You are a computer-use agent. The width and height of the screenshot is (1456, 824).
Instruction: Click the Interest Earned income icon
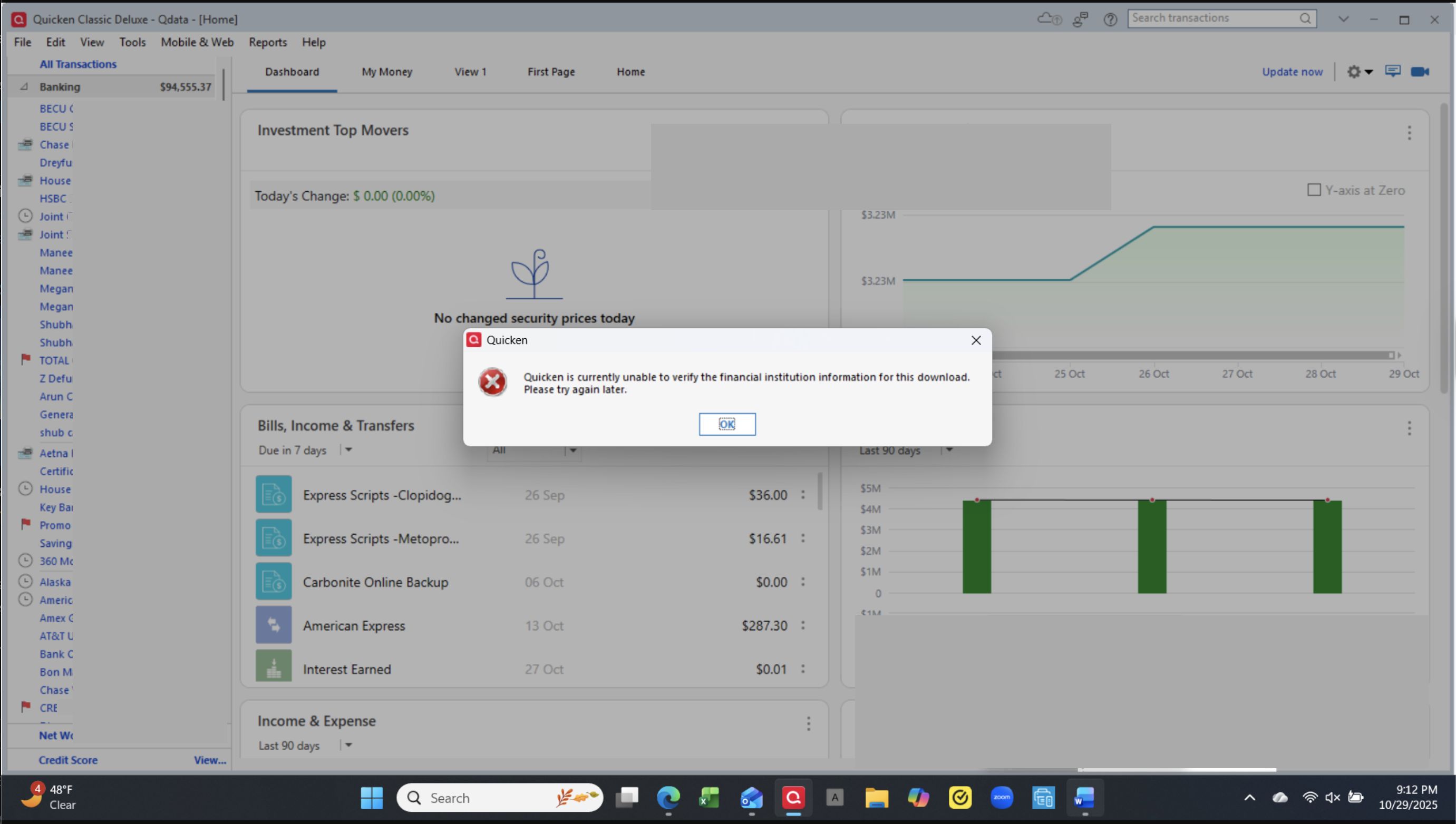pyautogui.click(x=274, y=666)
